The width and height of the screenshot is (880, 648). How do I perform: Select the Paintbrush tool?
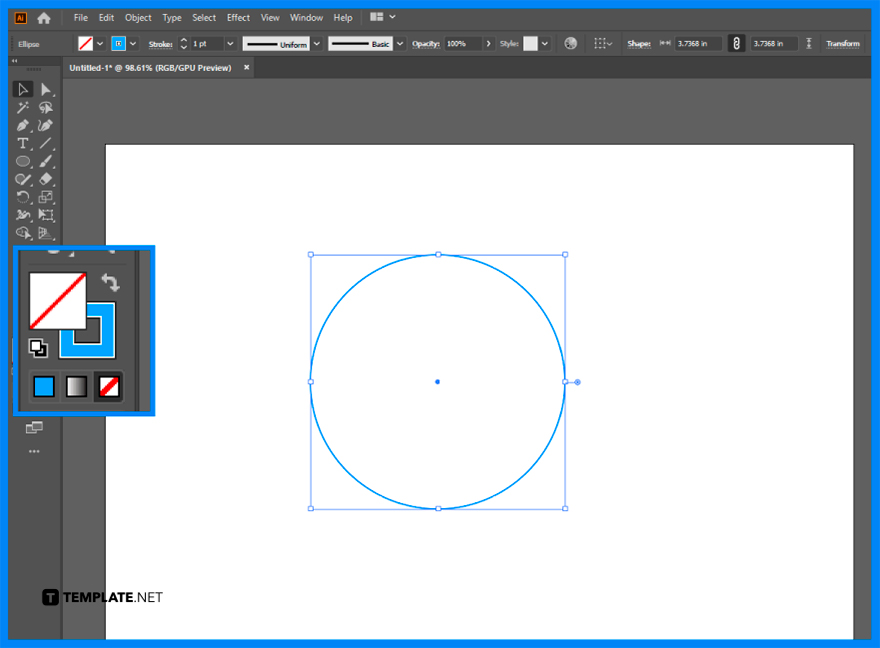coord(46,161)
